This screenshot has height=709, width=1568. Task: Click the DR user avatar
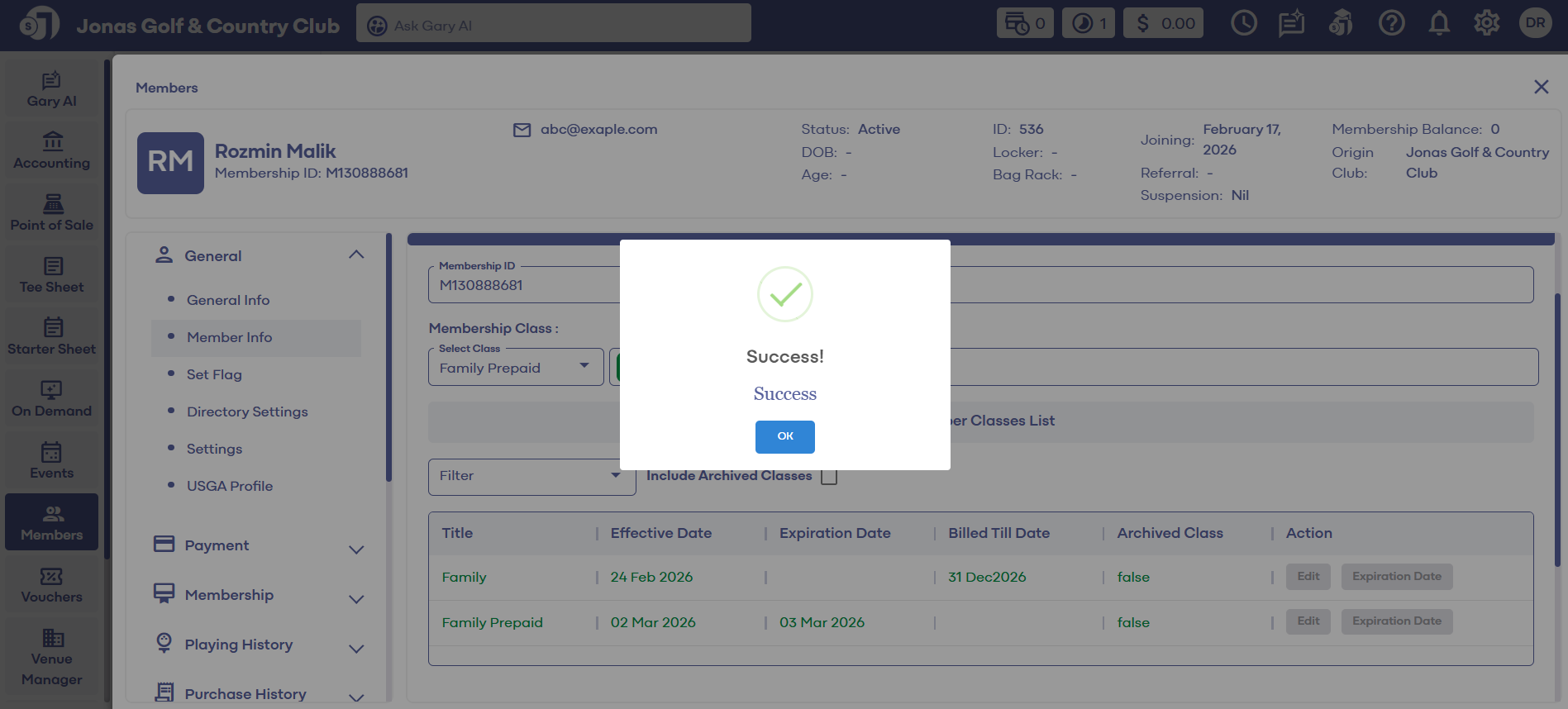(x=1535, y=23)
